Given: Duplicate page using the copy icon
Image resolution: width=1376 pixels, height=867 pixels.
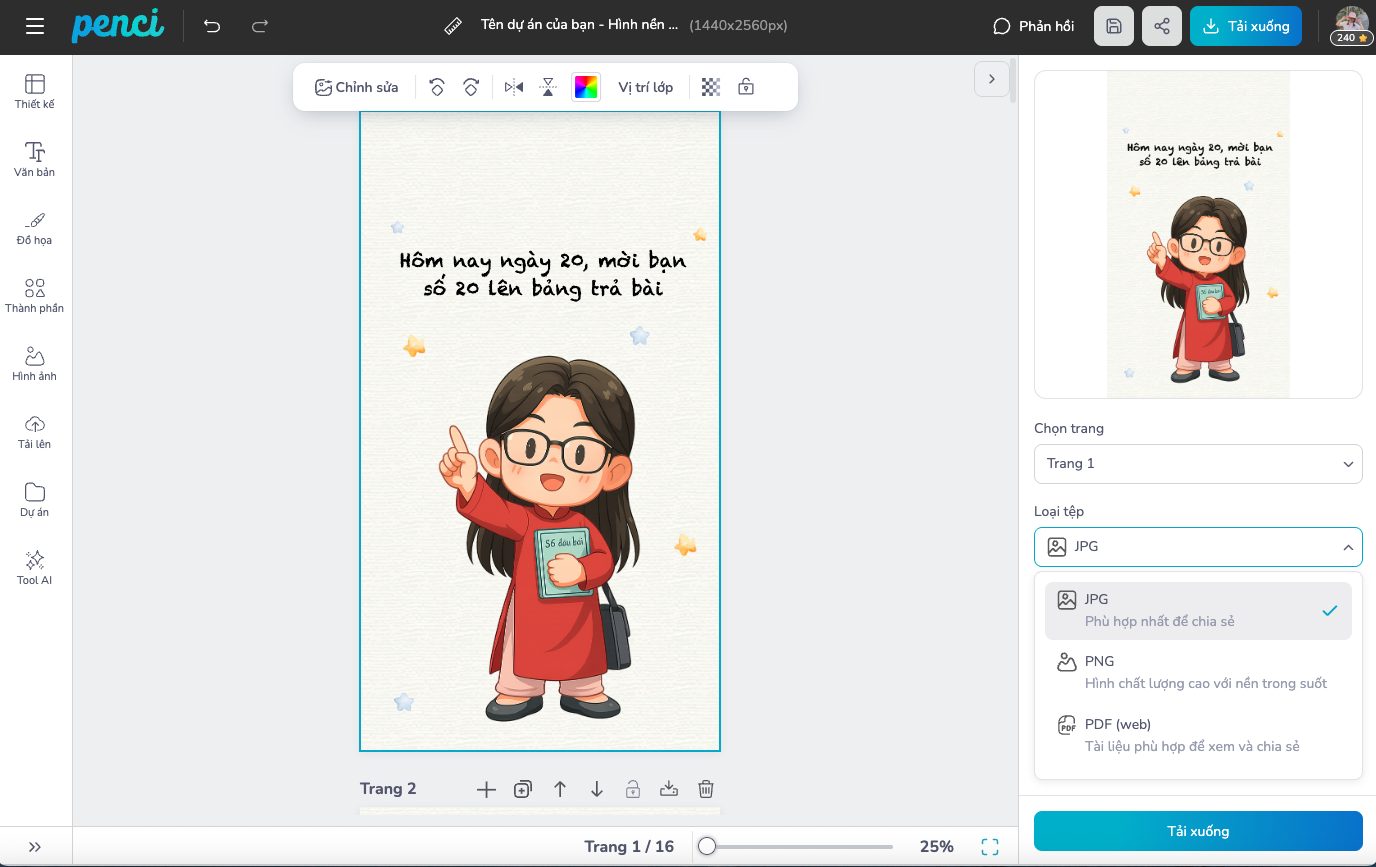Looking at the screenshot, I should click(522, 789).
